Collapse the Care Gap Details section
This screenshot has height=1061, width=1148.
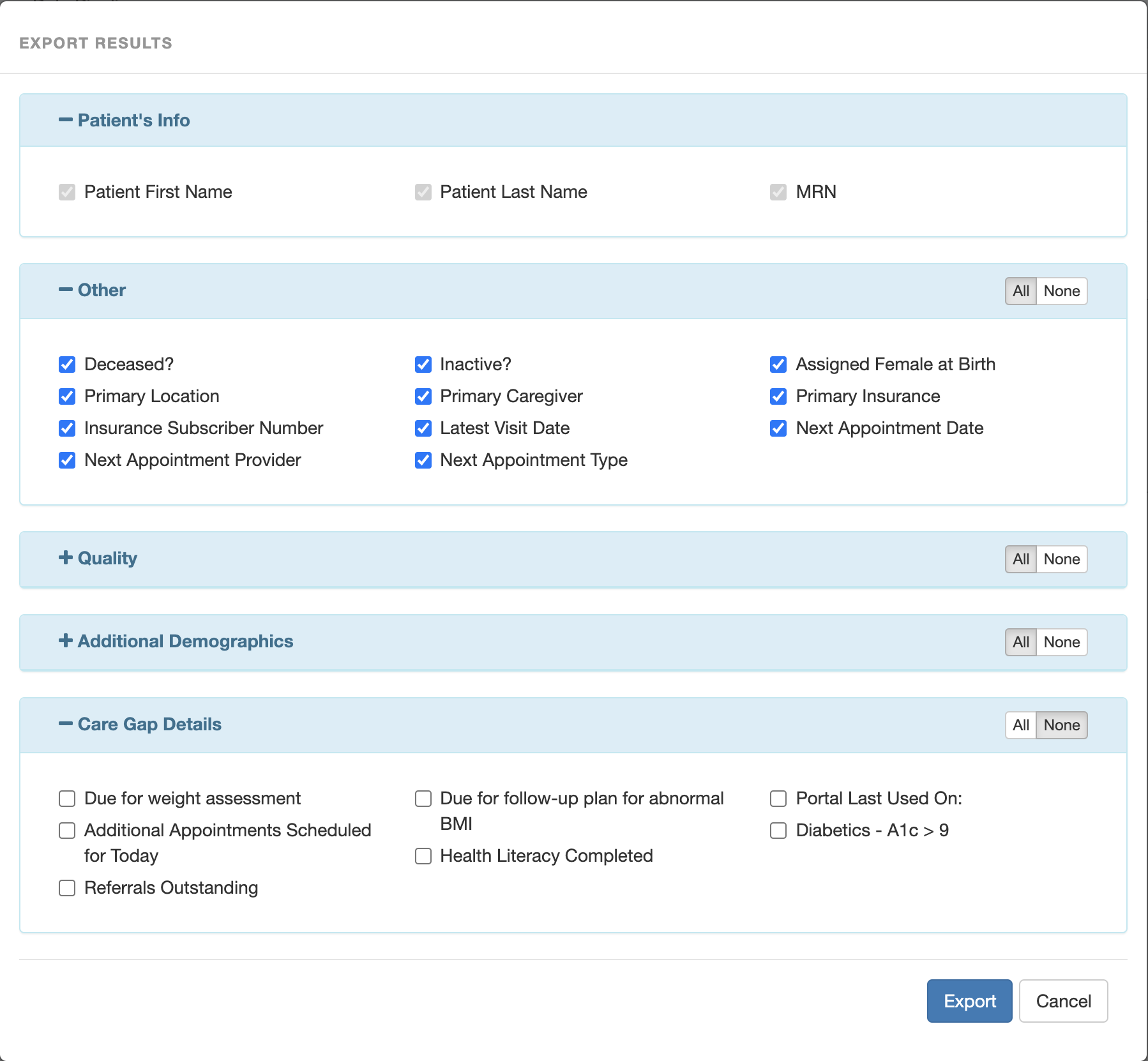(x=140, y=725)
